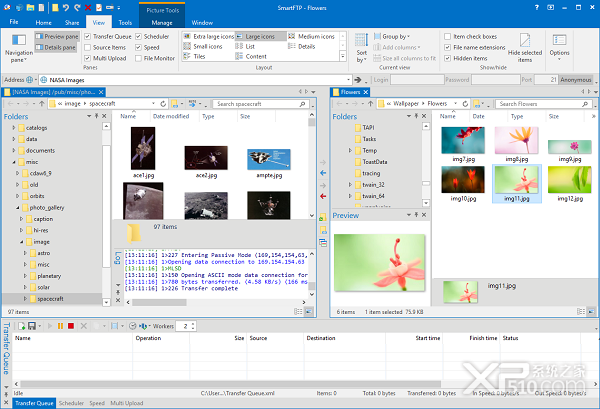The height and width of the screenshot is (409, 600).
Task: Enable the File Monitor checkbox
Action: [138, 58]
